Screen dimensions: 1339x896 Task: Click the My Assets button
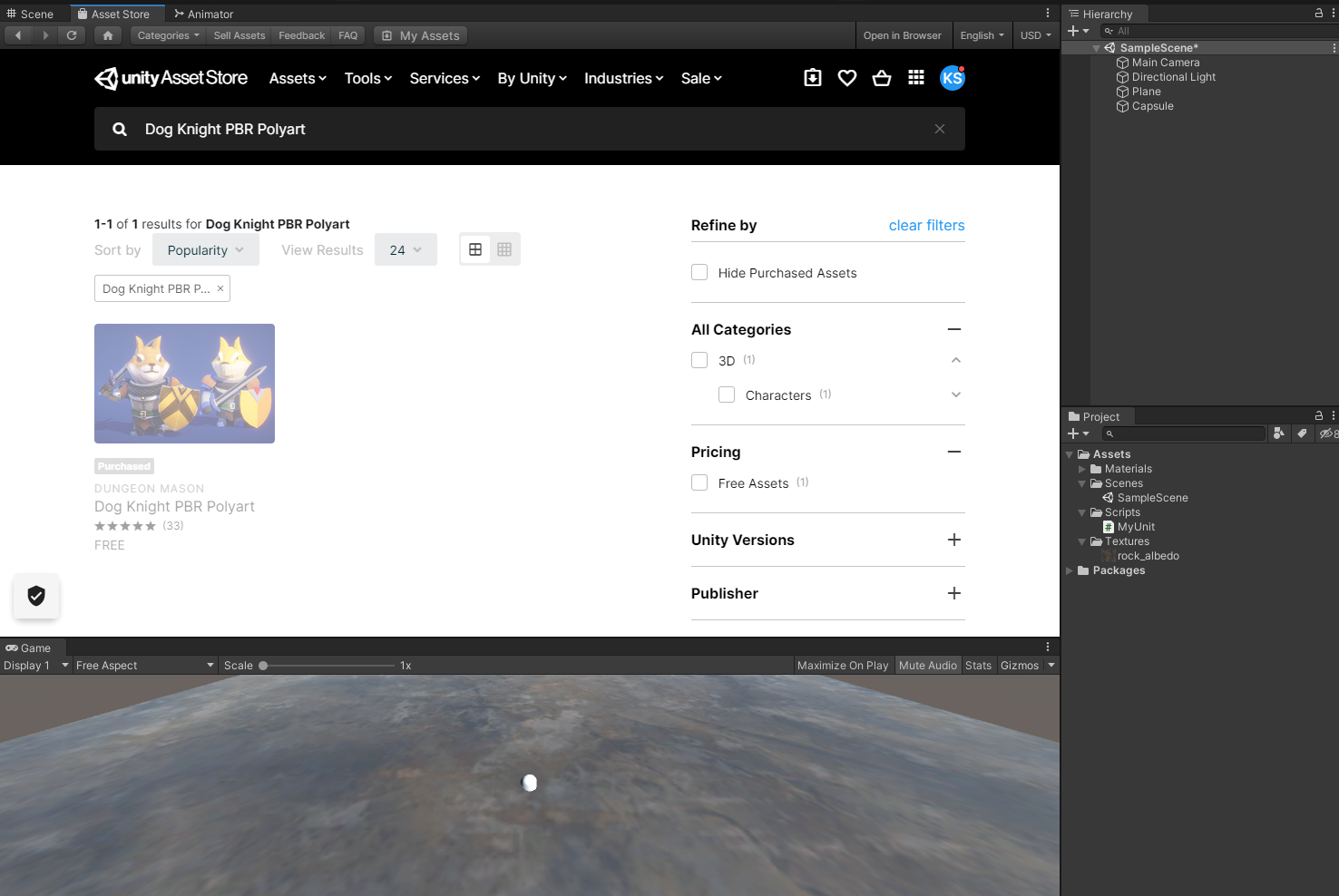point(421,35)
